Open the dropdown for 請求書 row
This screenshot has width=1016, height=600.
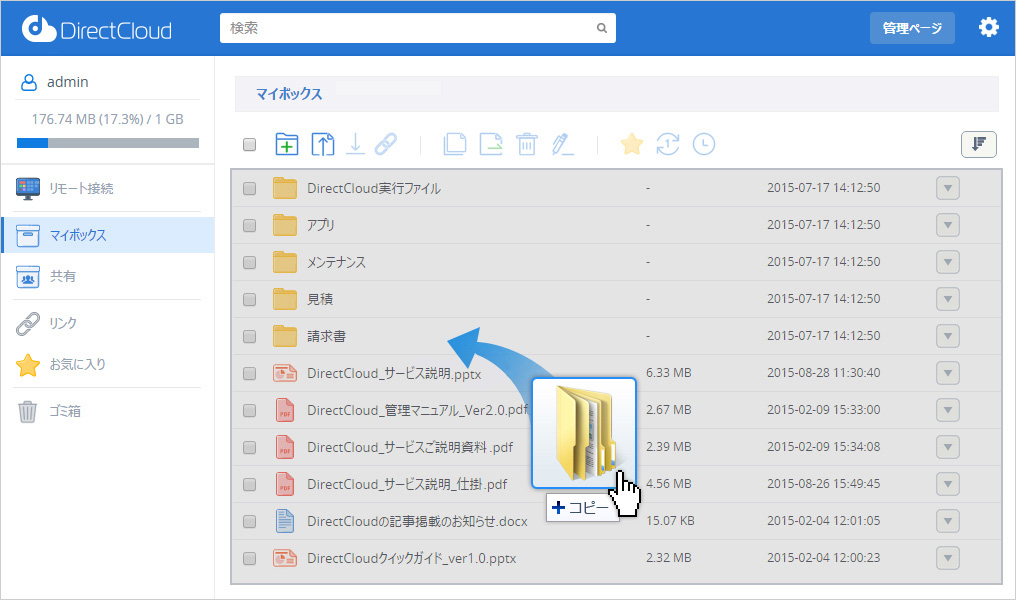[x=947, y=336]
